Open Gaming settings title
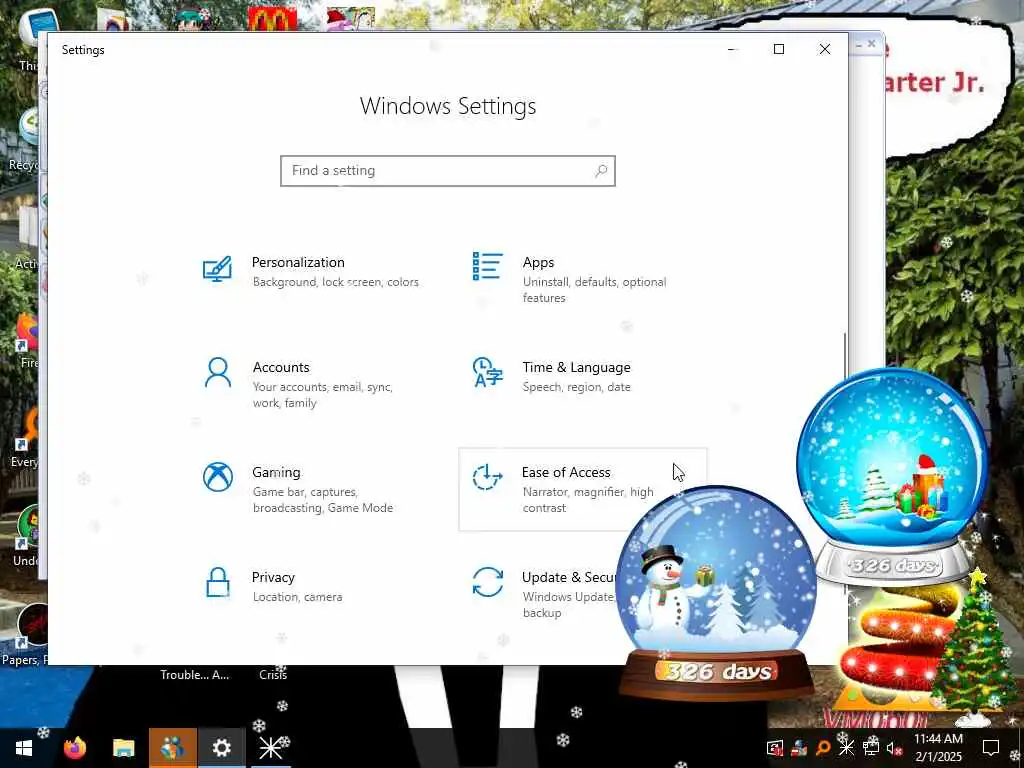 point(276,472)
